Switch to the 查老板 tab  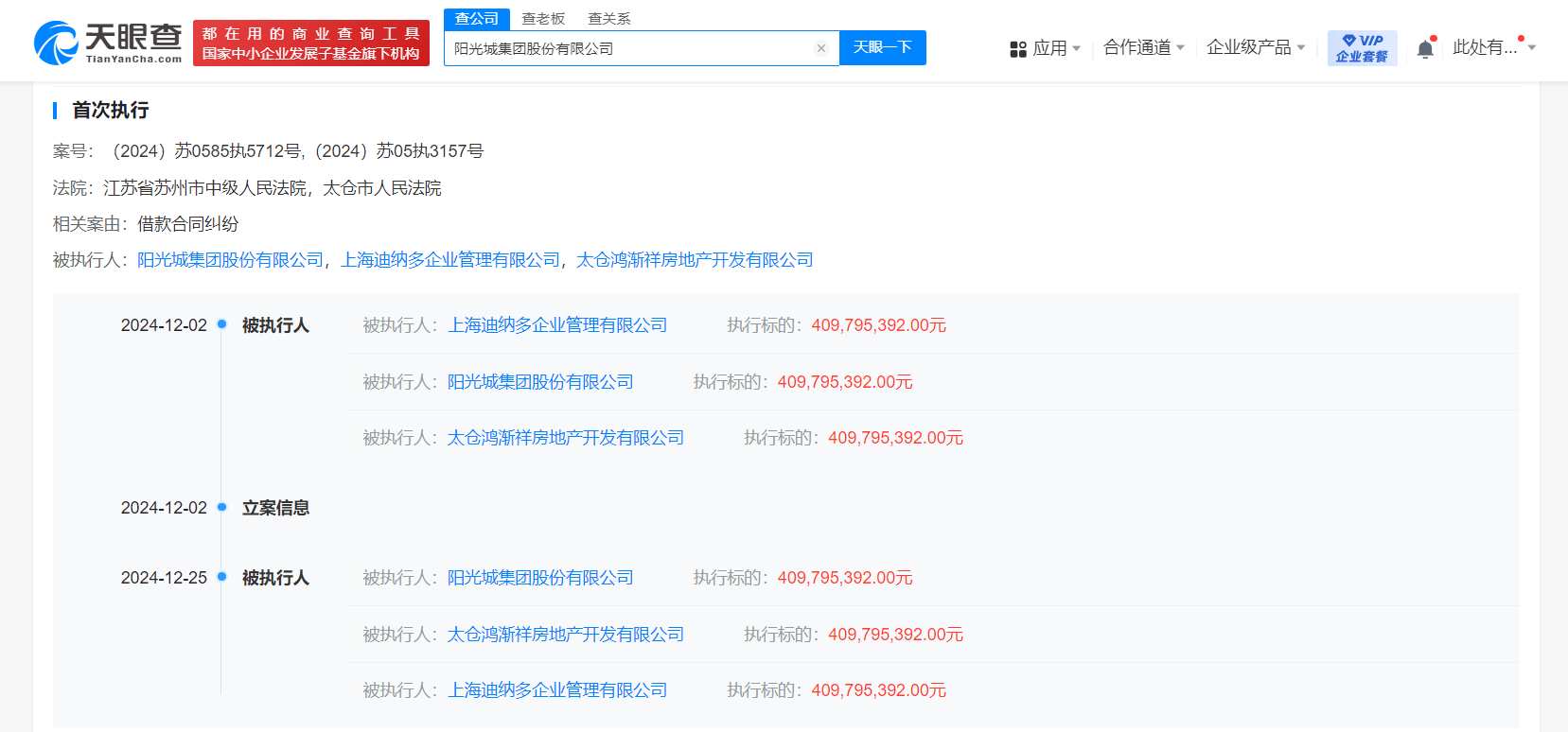click(x=543, y=19)
